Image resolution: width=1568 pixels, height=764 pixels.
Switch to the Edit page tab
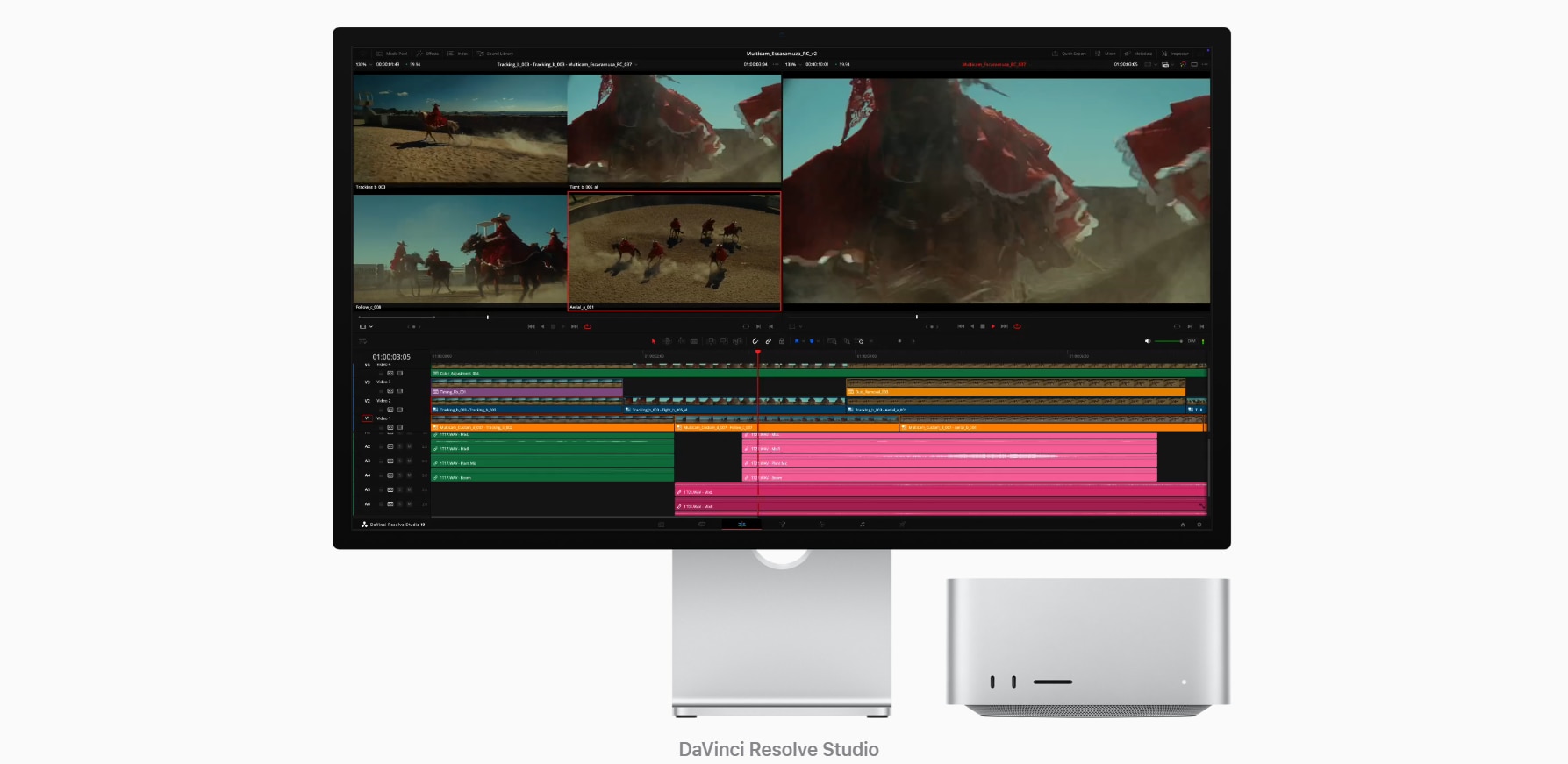pyautogui.click(x=741, y=525)
